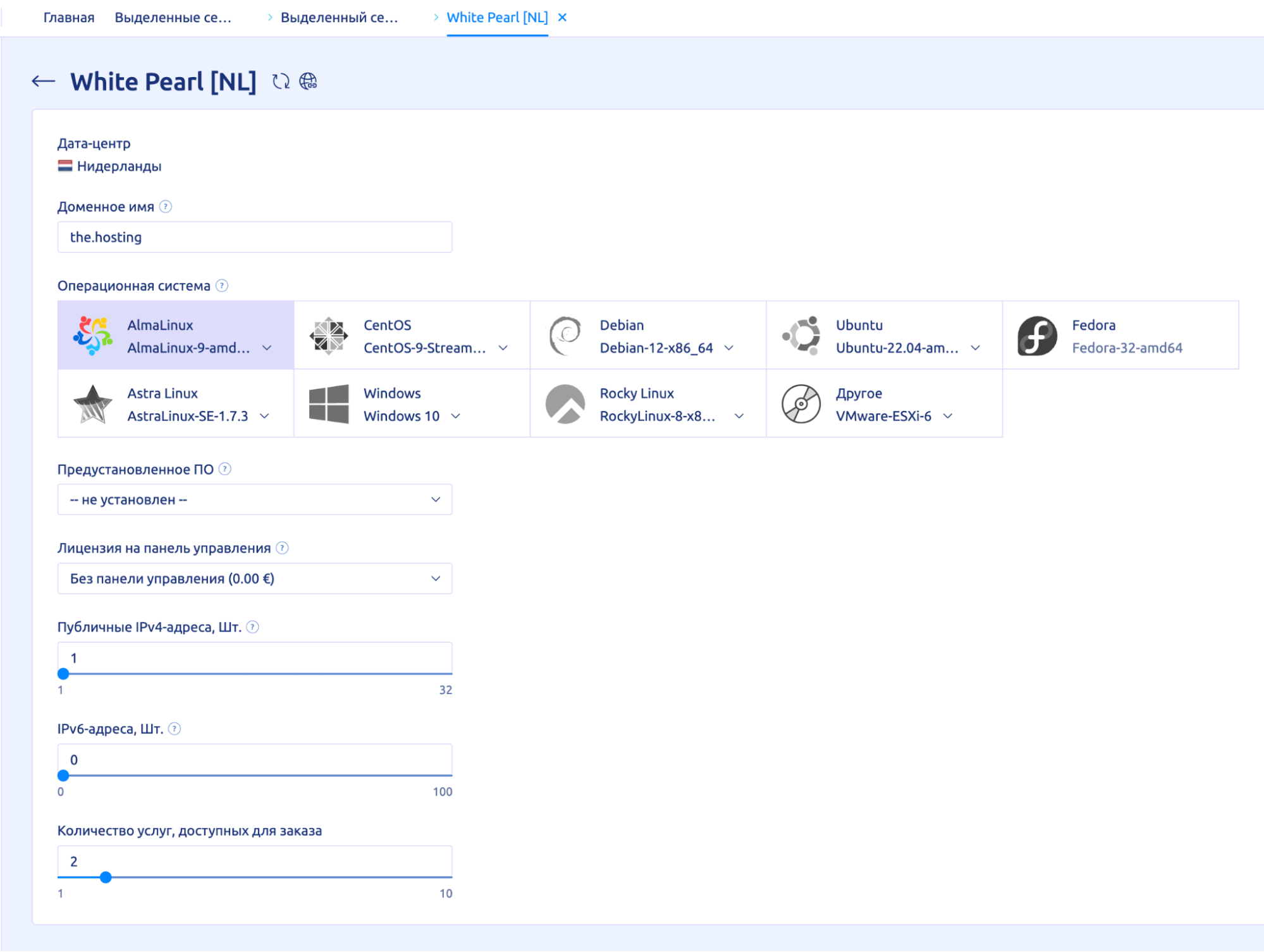The height and width of the screenshot is (952, 1264).
Task: Open the Выделенный се… breadcrumb tab
Action: pyautogui.click(x=340, y=18)
